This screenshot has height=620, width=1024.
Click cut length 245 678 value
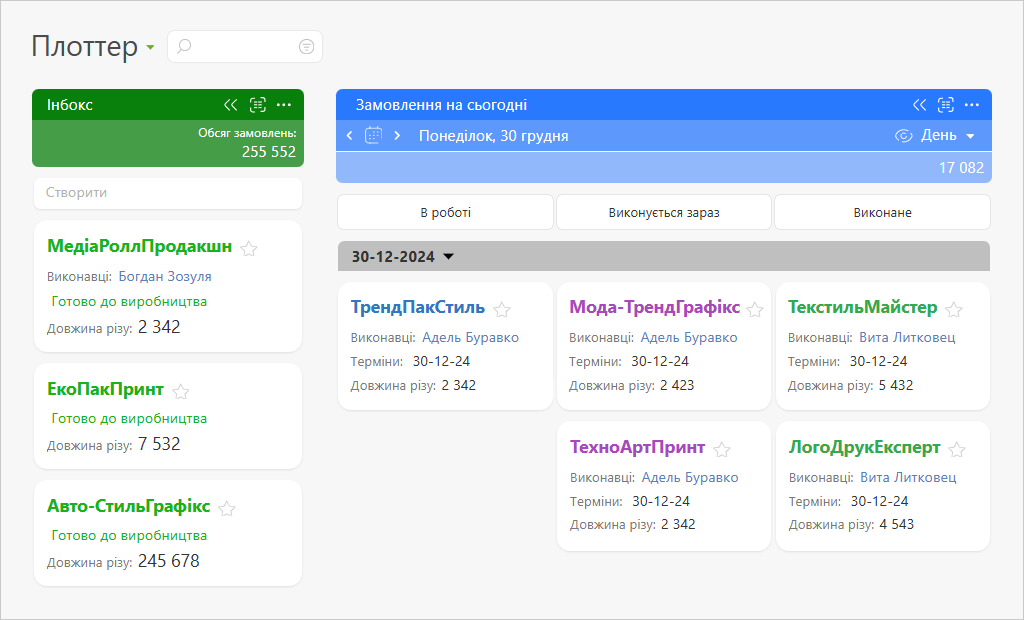pos(169,561)
